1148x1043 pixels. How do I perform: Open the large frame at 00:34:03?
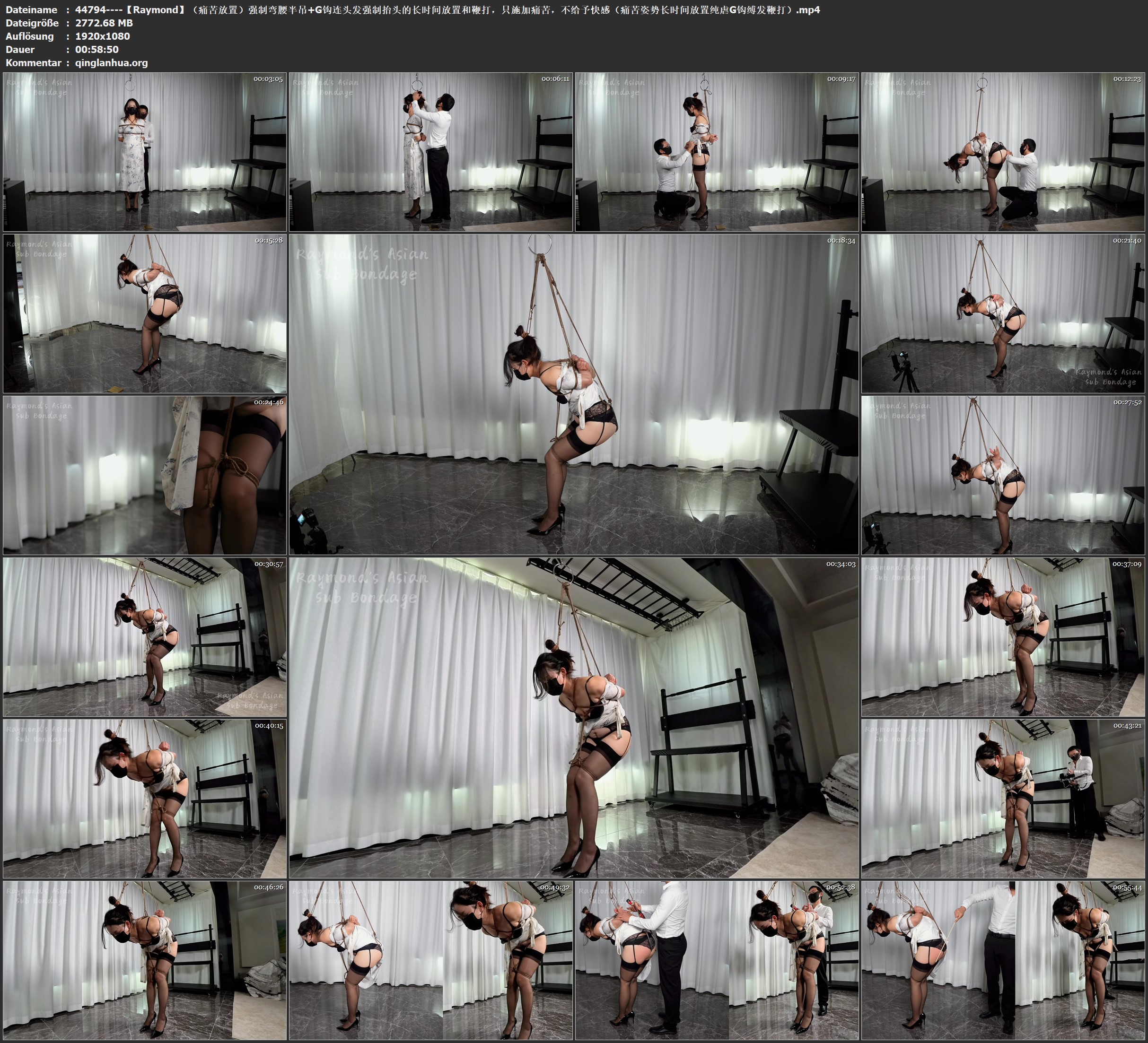573,717
